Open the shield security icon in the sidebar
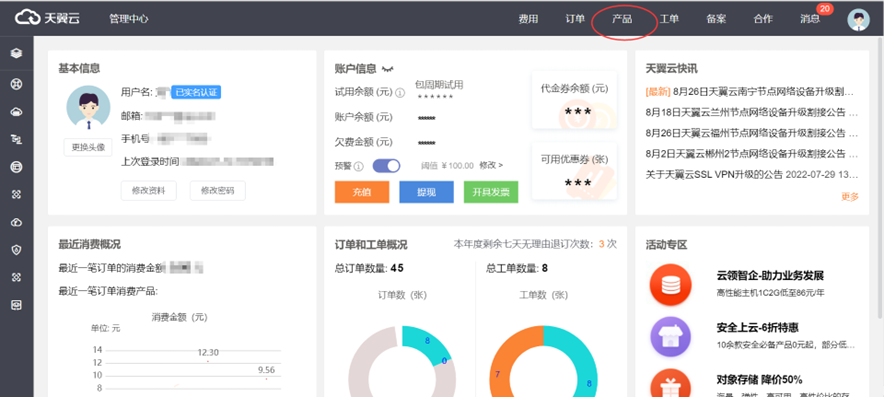The image size is (884, 397). pyautogui.click(x=16, y=250)
